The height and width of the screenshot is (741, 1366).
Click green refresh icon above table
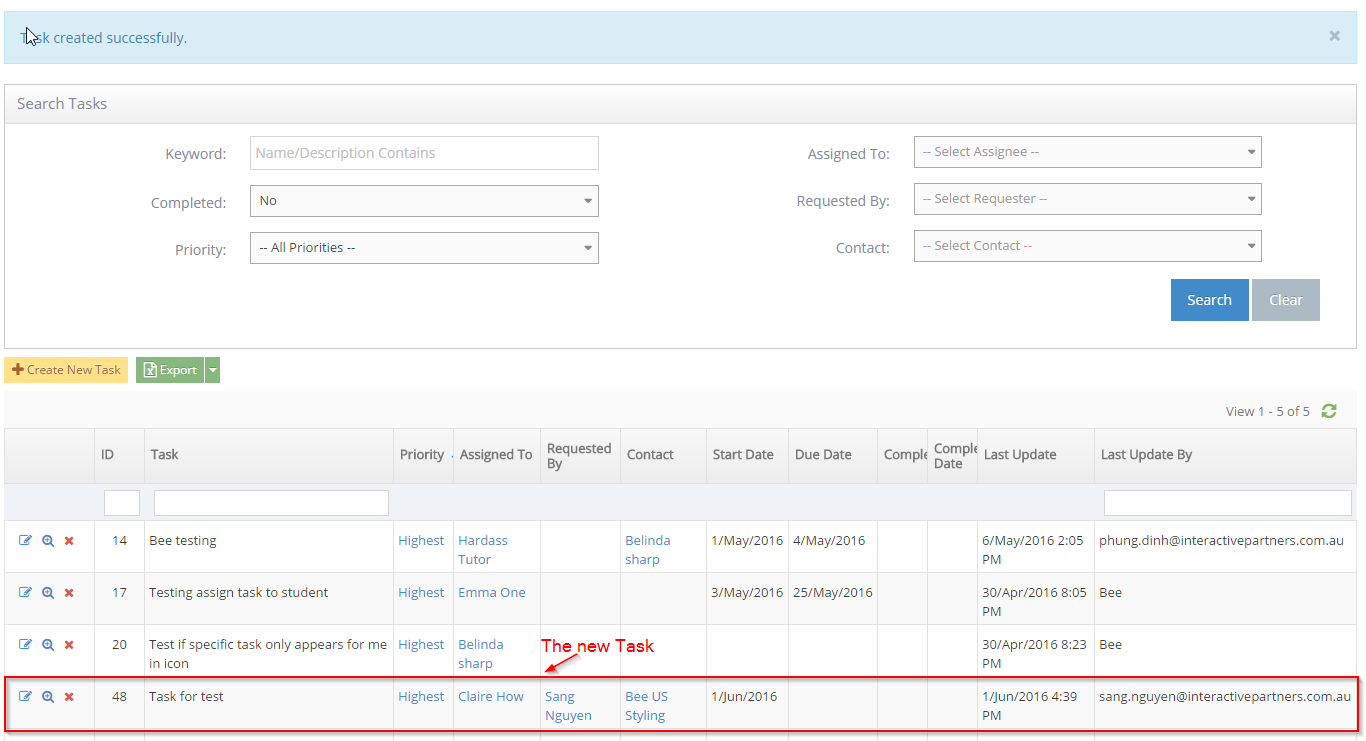click(x=1329, y=411)
